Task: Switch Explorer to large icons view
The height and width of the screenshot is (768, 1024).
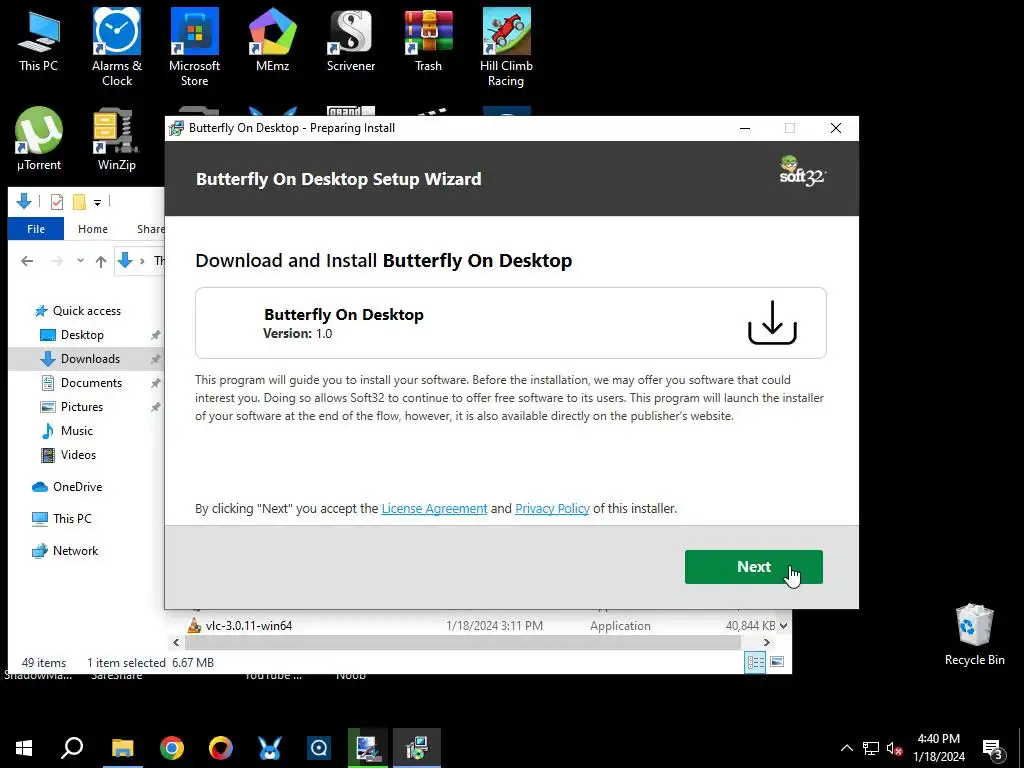Action: [776, 663]
